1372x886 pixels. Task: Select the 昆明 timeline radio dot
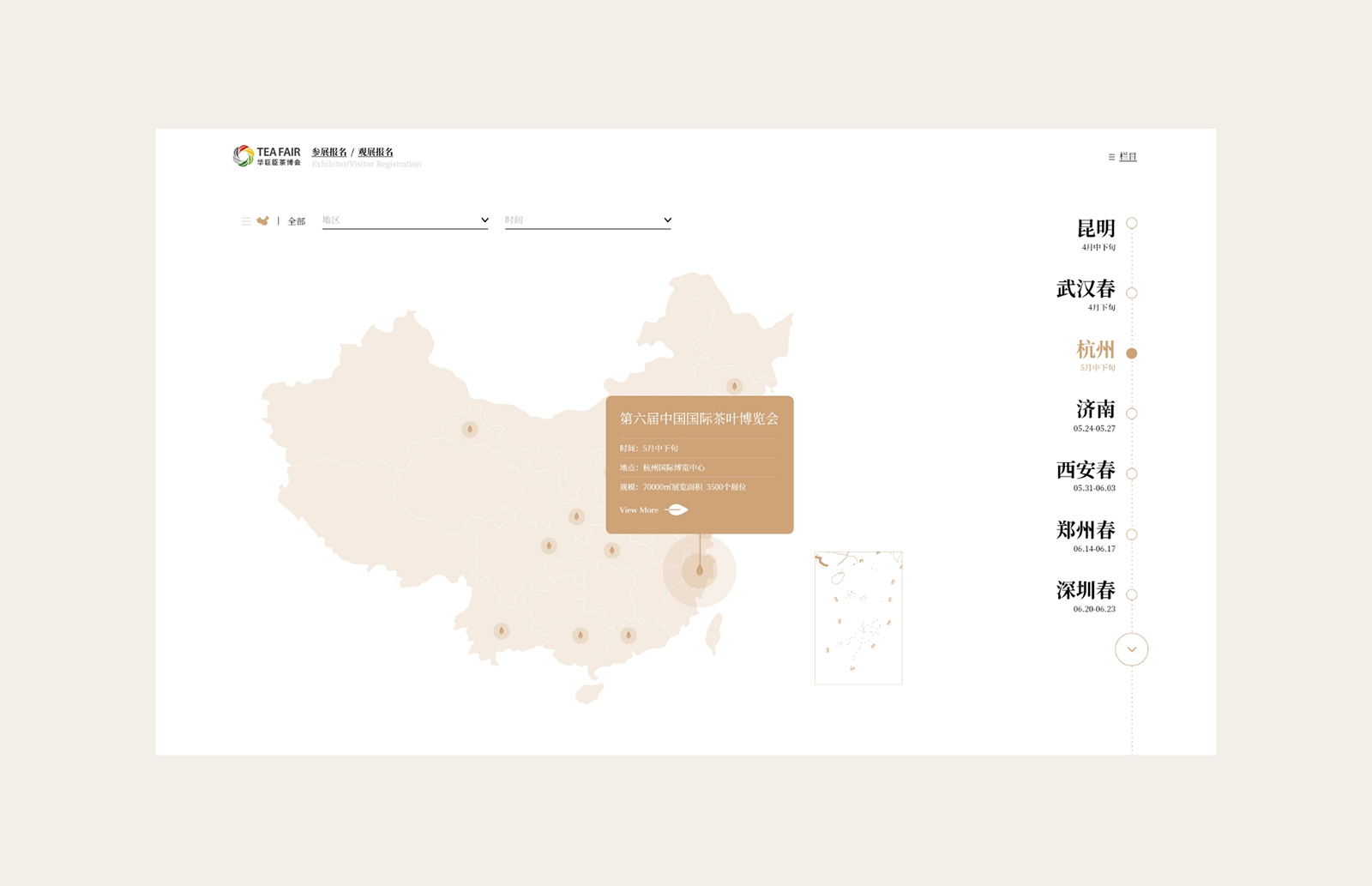1132,223
